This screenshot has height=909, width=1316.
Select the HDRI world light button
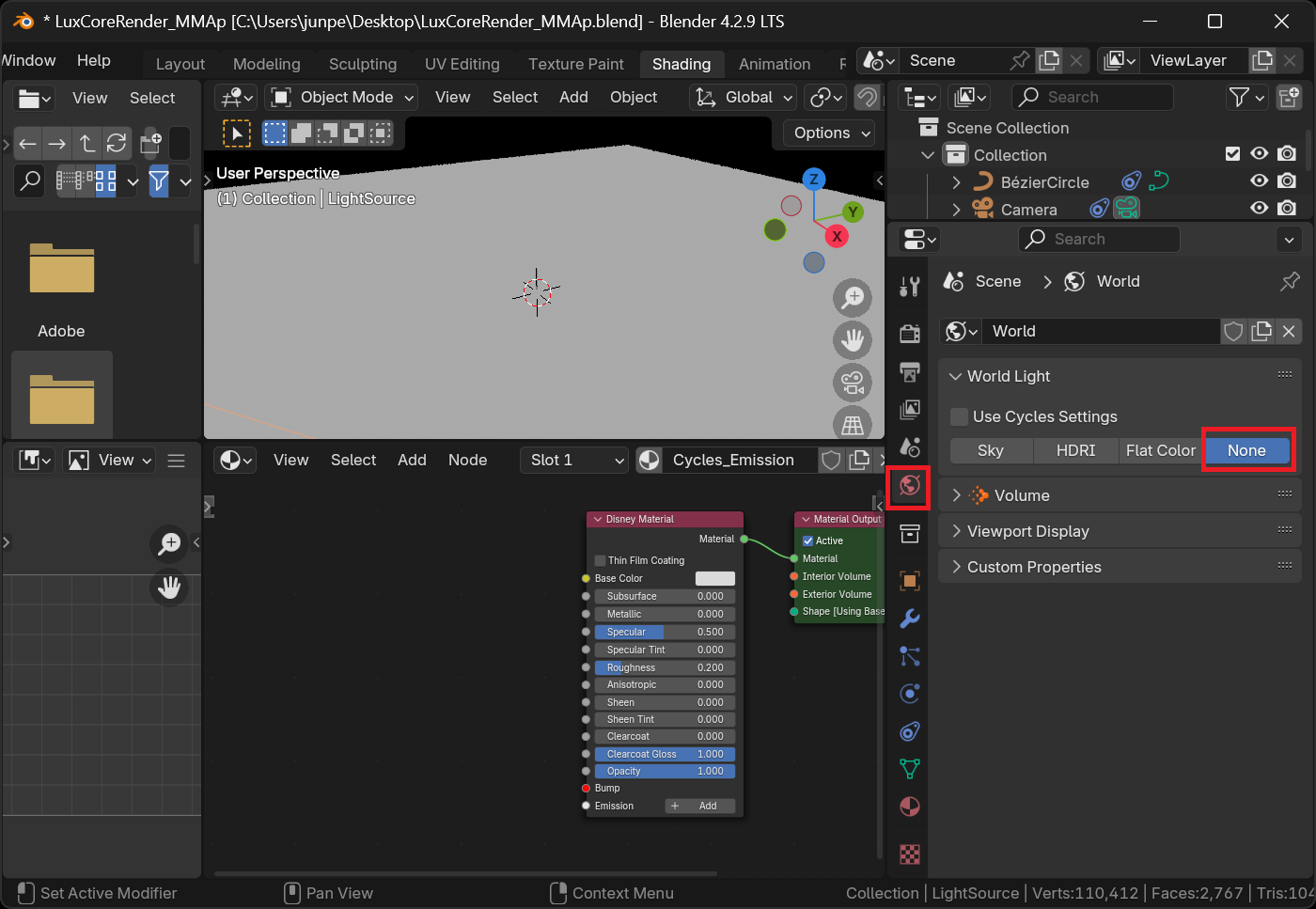click(1075, 450)
